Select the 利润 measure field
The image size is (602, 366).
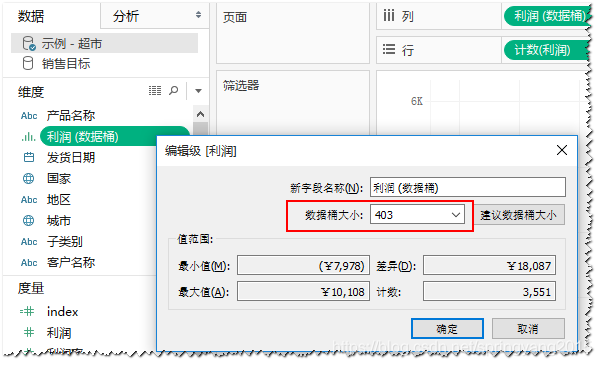point(59,333)
